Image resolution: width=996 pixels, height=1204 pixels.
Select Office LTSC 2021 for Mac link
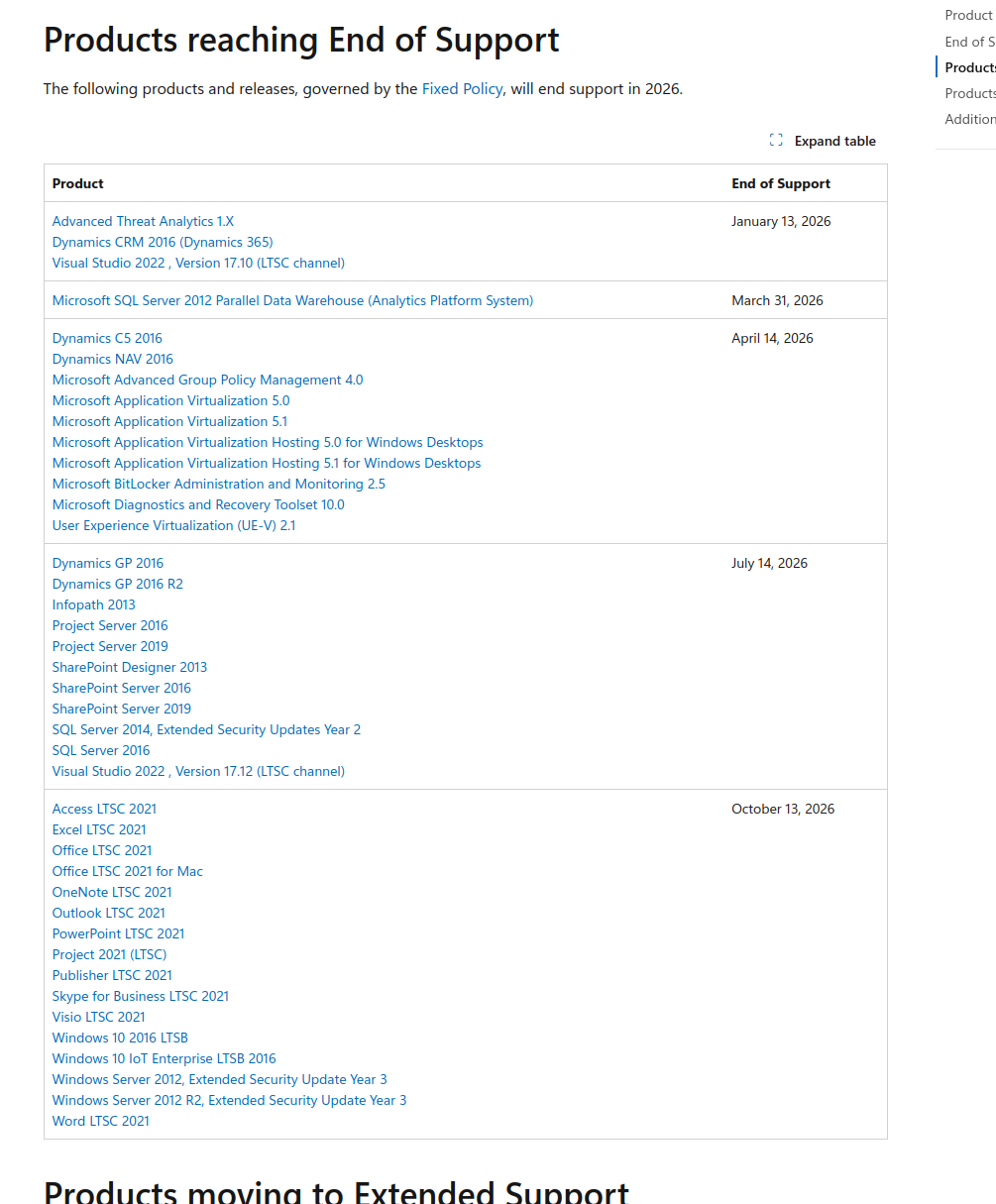point(127,872)
